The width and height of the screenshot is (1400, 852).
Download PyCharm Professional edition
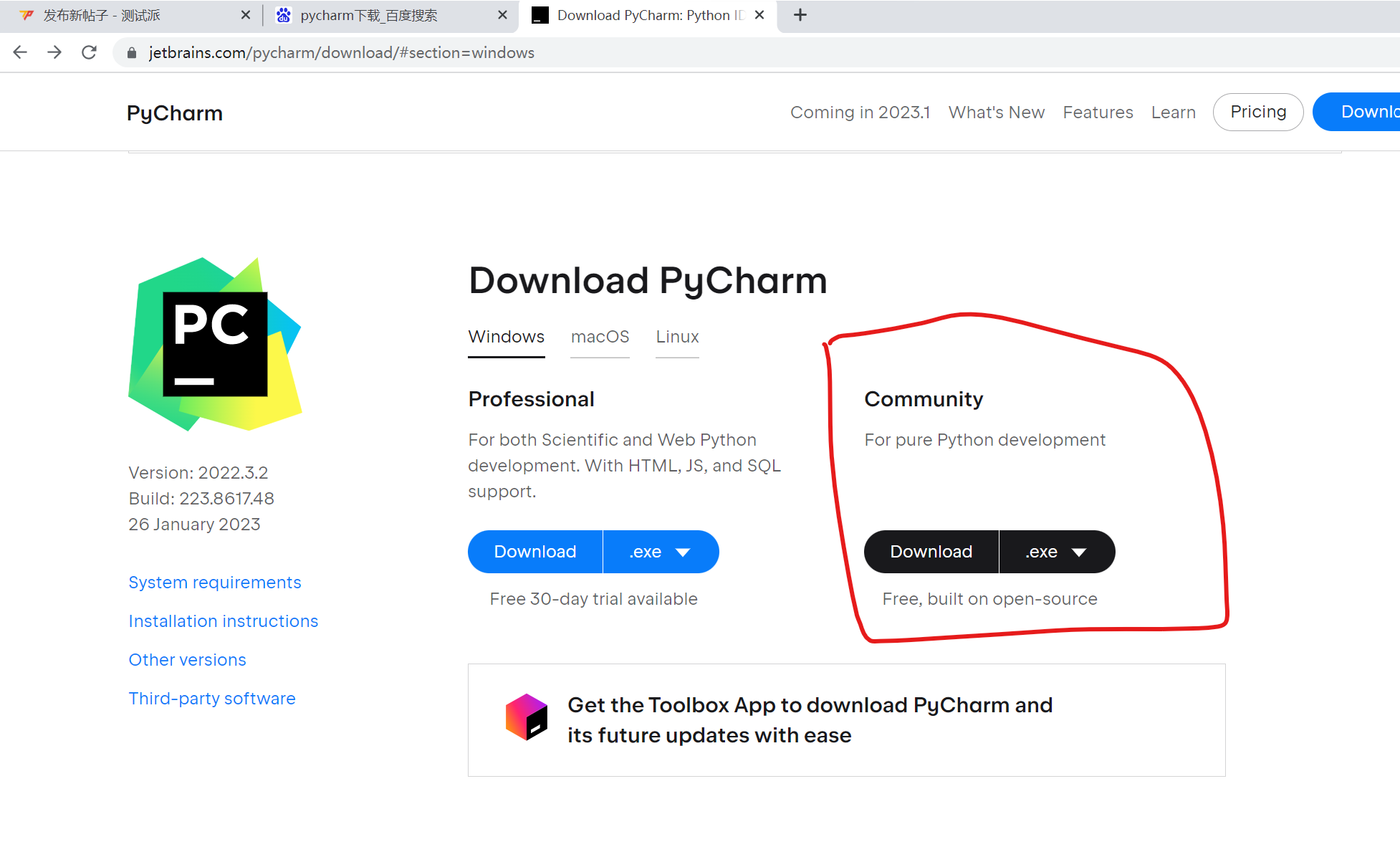tap(535, 552)
